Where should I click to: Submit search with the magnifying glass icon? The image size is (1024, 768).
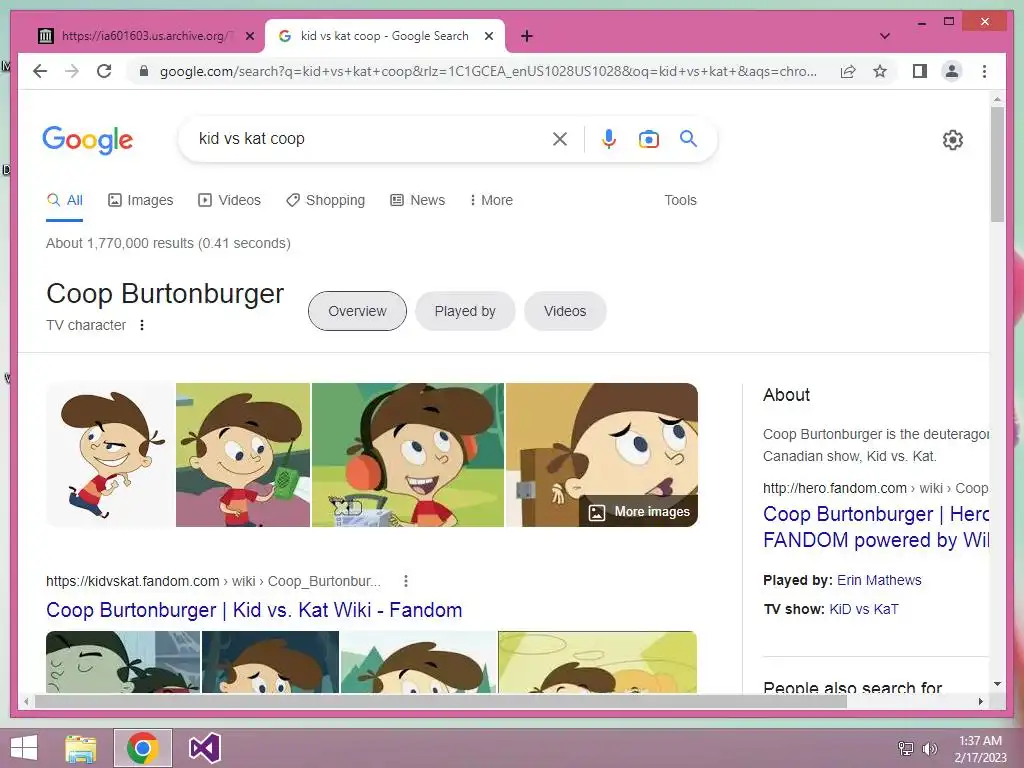coord(688,138)
